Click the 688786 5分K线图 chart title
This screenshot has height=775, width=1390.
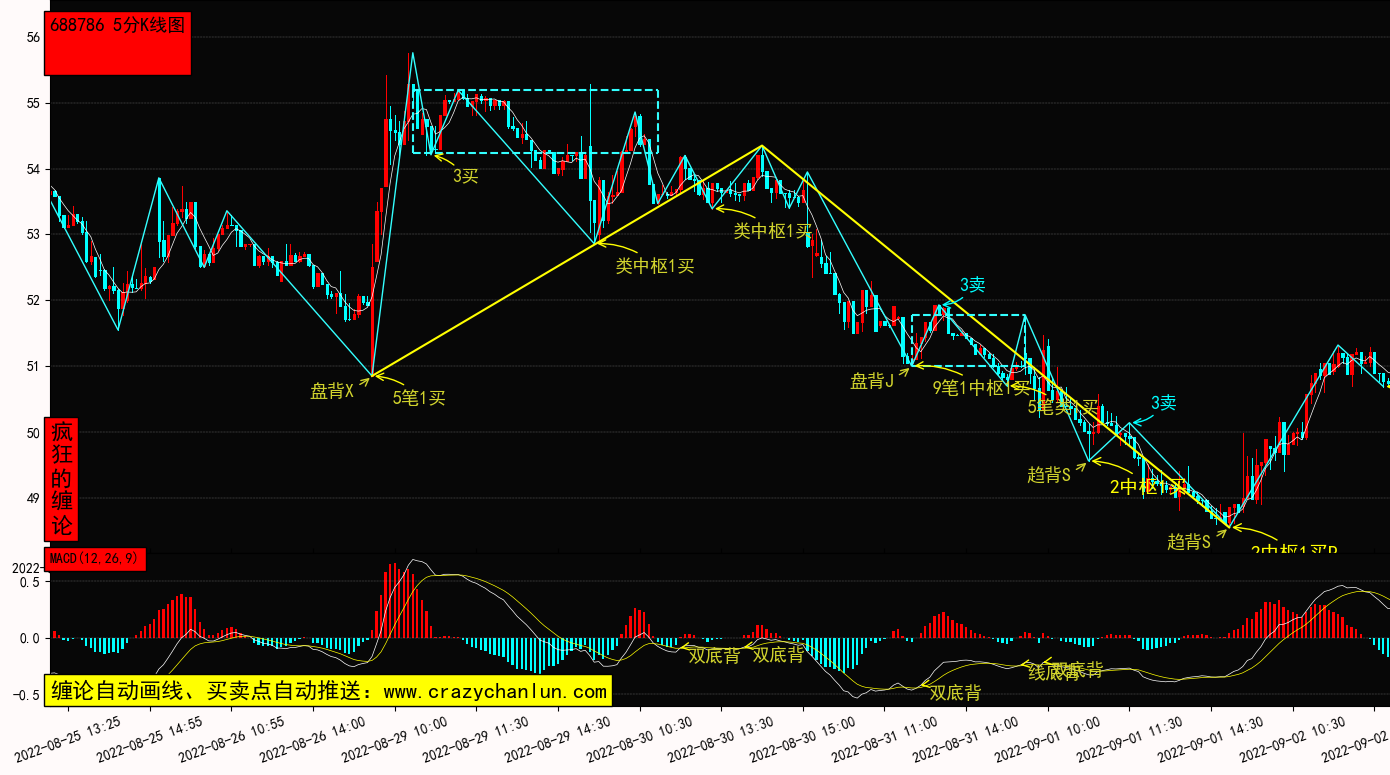tap(118, 25)
